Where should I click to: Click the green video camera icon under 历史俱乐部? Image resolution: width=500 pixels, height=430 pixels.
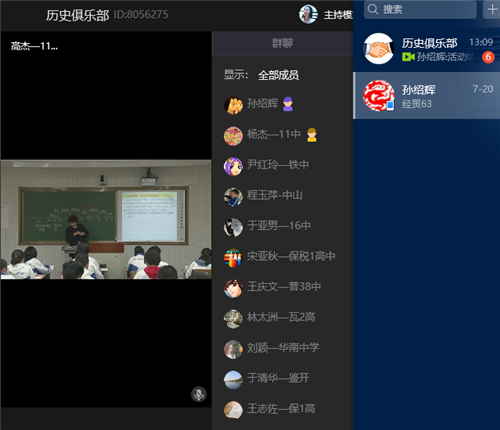point(408,57)
